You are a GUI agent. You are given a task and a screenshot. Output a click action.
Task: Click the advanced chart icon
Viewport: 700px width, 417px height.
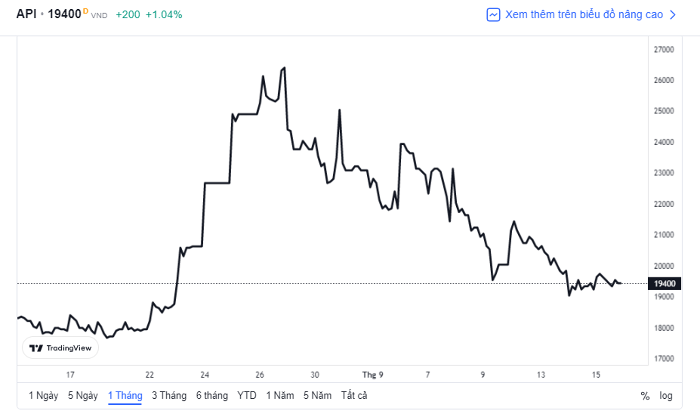coord(493,15)
